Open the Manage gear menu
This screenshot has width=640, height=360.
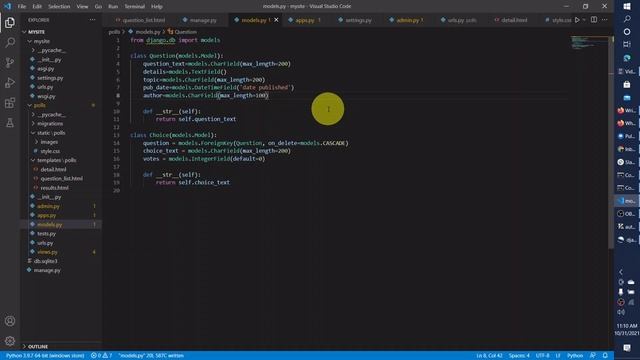click(10, 341)
